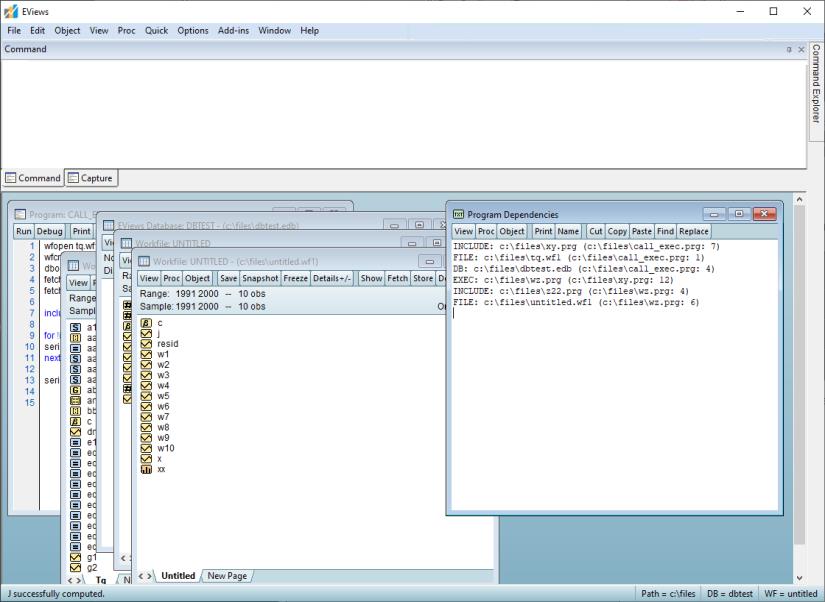825x602 pixels.
Task: Click the pin icon on Command pane
Action: (x=788, y=49)
